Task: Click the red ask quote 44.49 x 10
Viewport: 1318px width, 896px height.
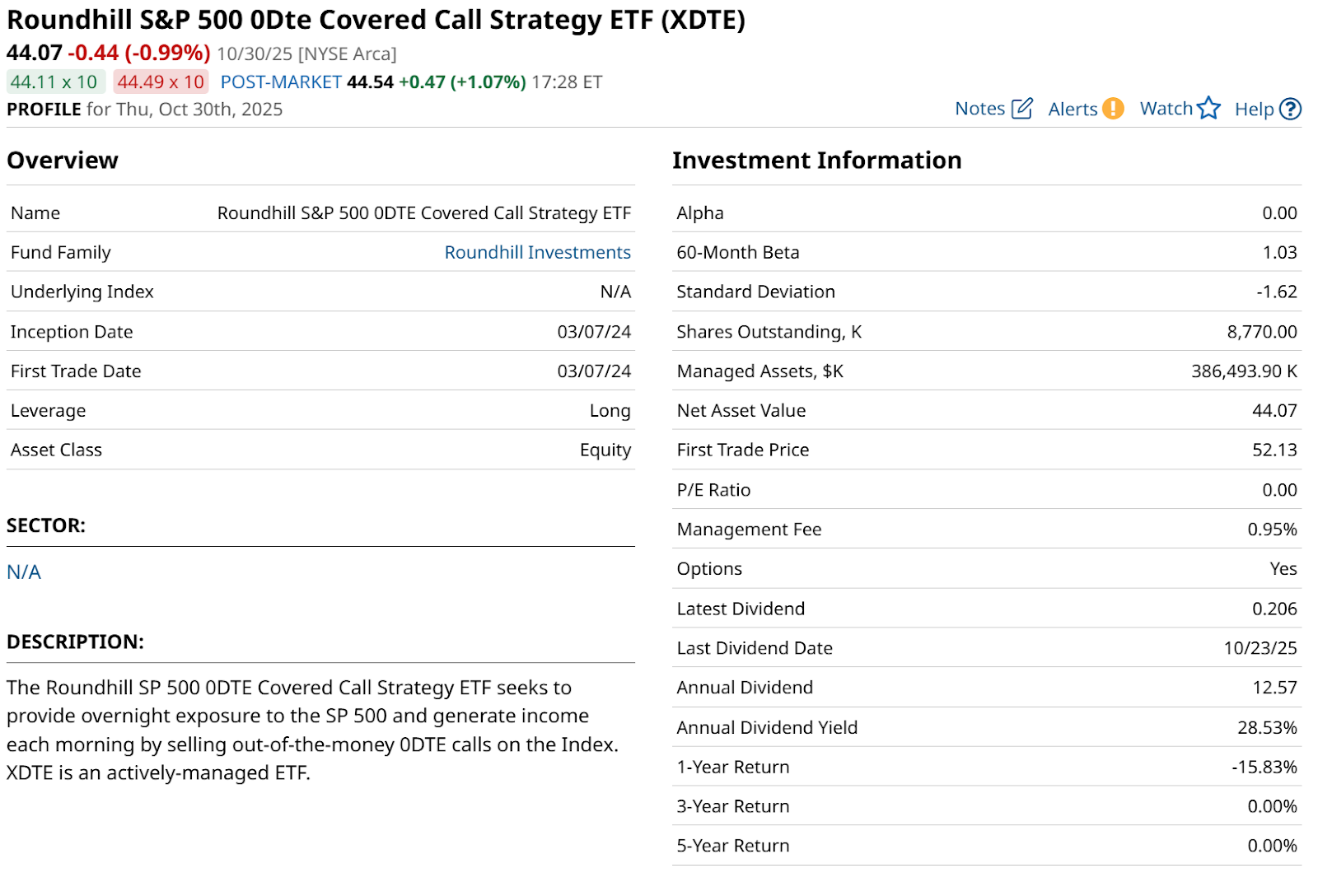Action: tap(161, 82)
